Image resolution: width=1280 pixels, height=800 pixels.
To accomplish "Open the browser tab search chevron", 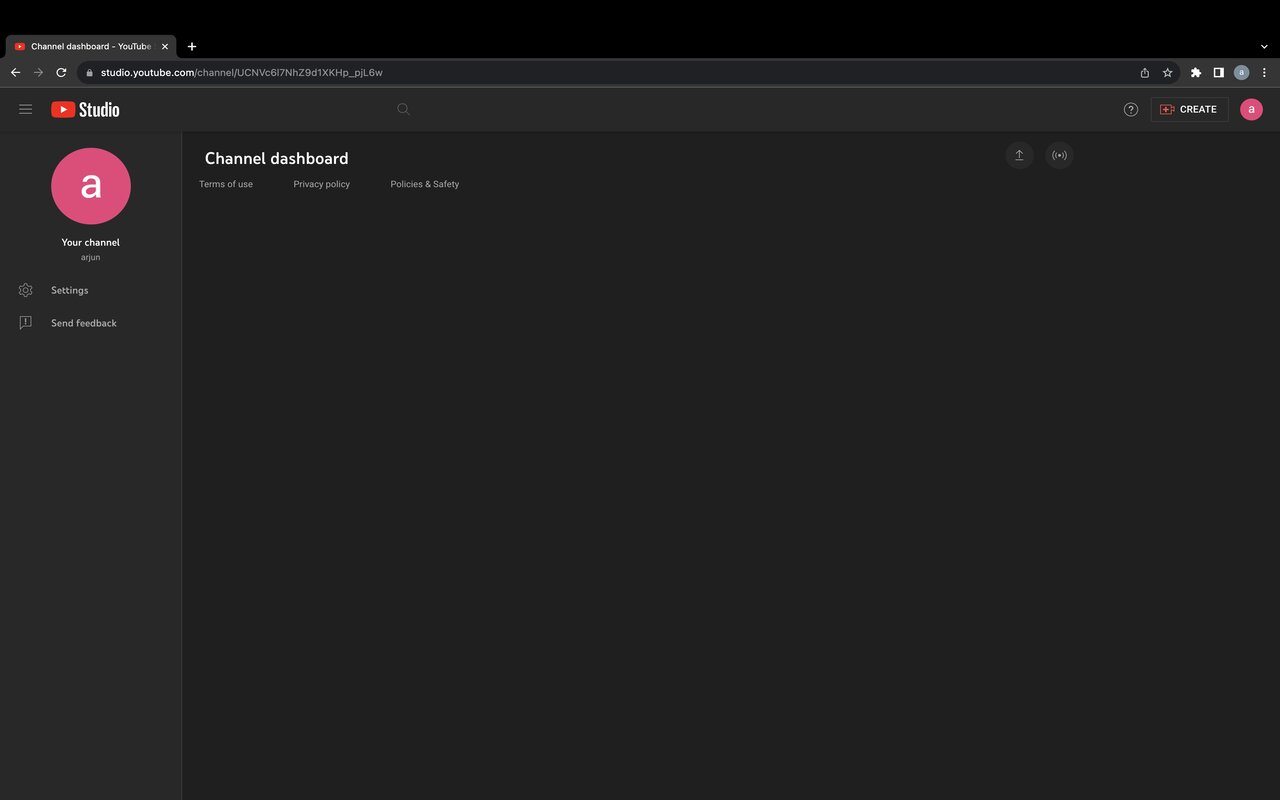I will [1263, 46].
